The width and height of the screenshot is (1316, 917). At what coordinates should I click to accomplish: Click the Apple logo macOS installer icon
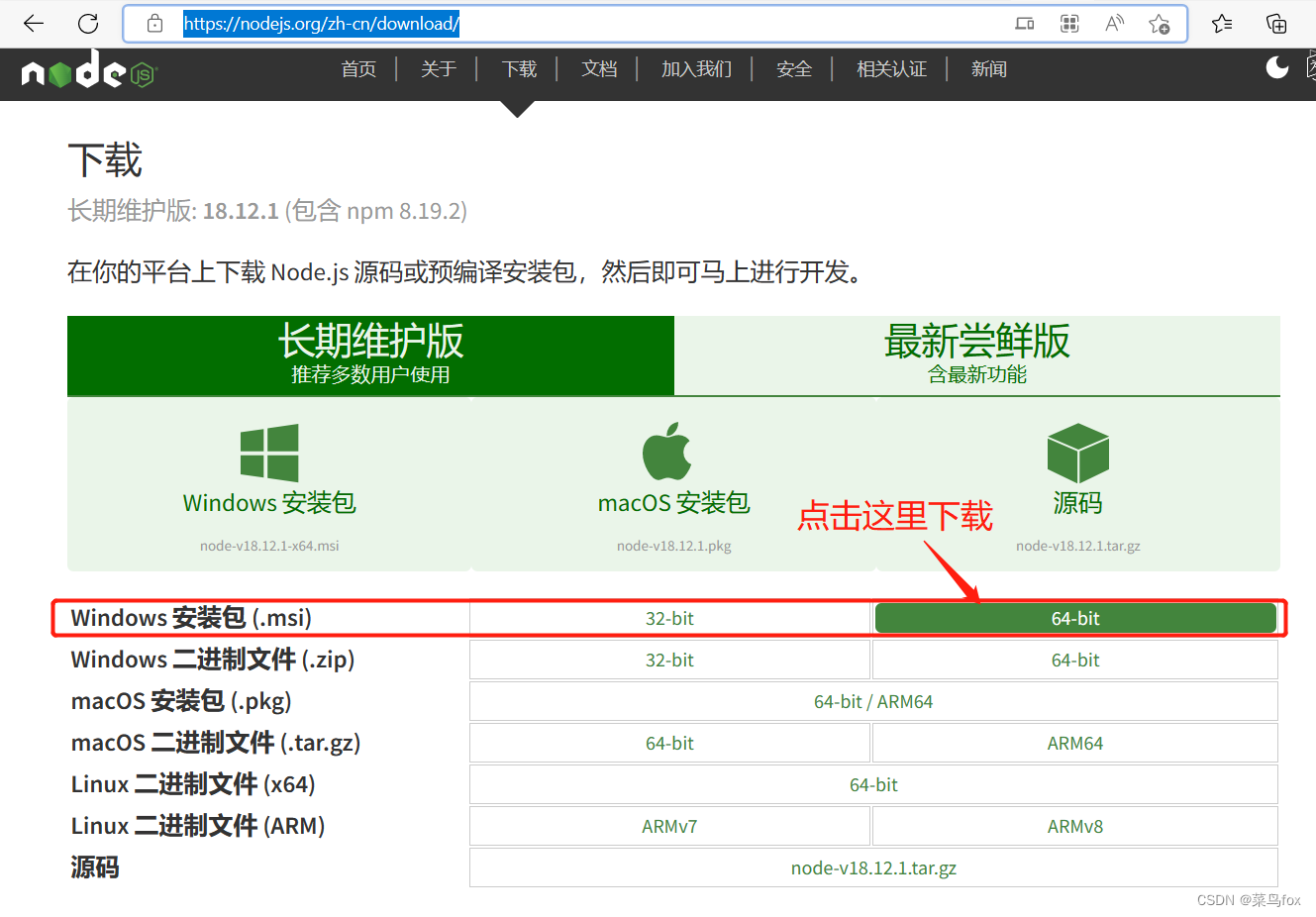coord(667,451)
